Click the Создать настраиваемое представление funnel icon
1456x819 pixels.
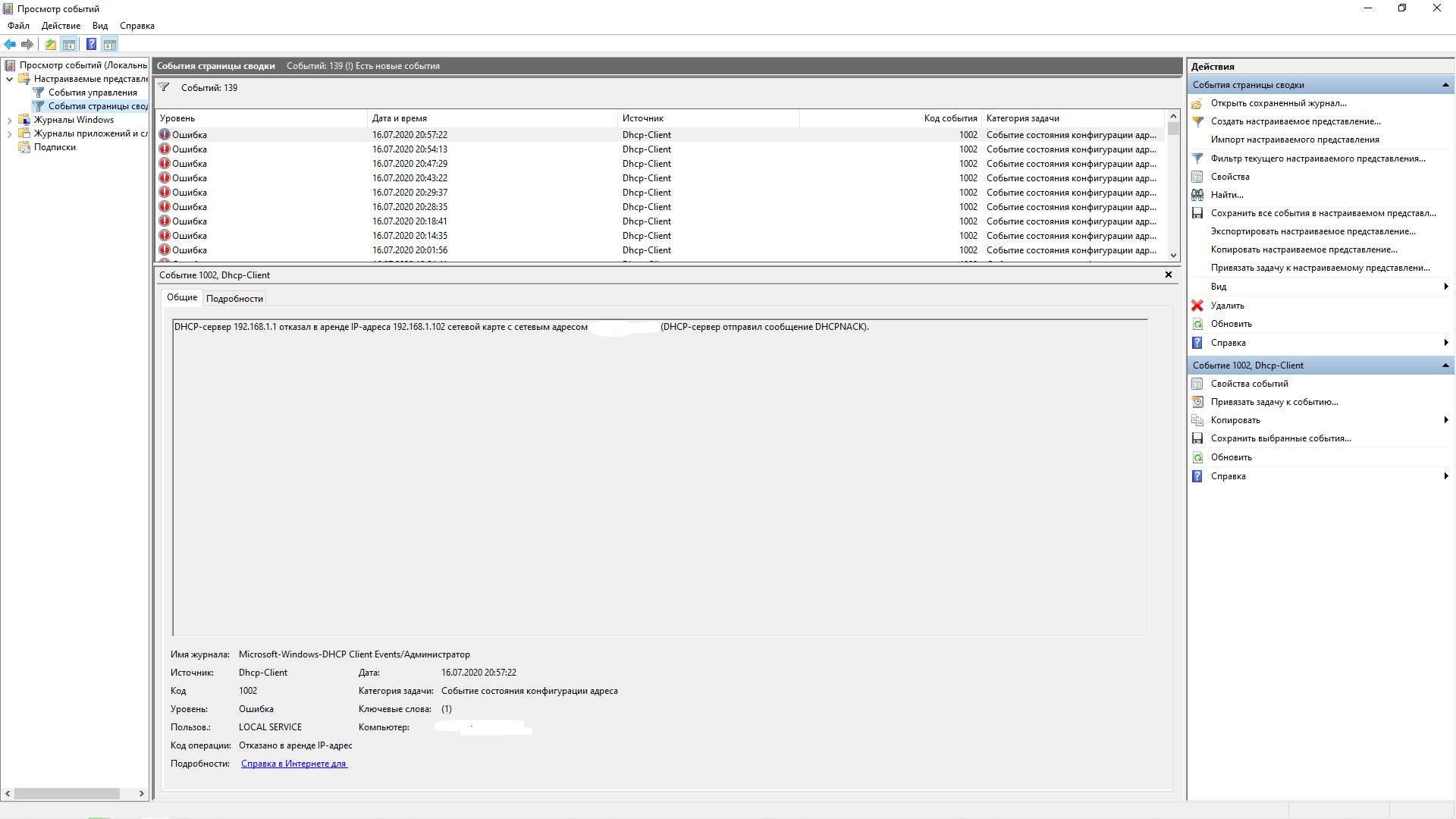[1197, 121]
